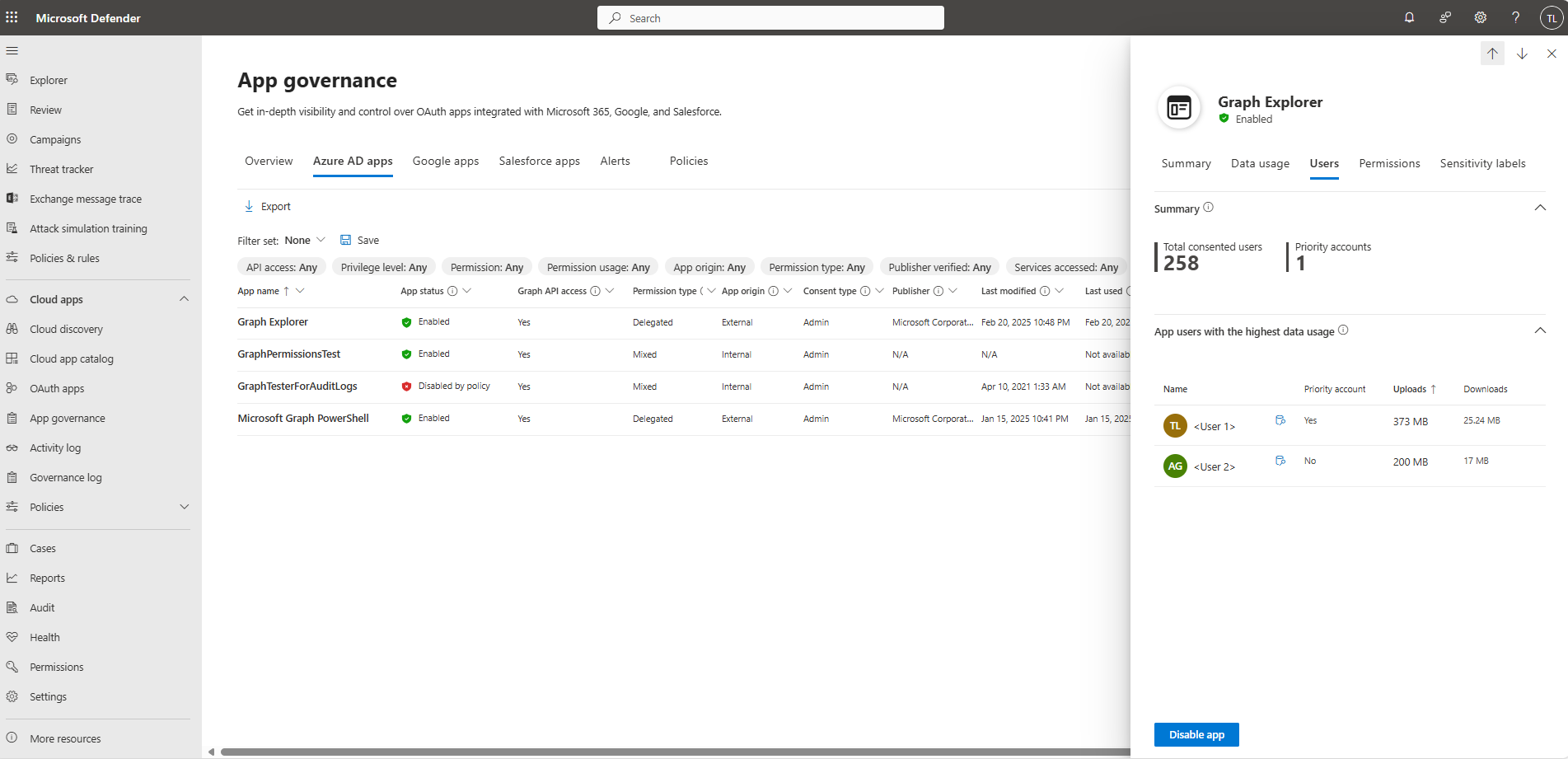This screenshot has width=1568, height=759.
Task: Collapse the navigation sidebar with hamburger icon
Action: 12,50
